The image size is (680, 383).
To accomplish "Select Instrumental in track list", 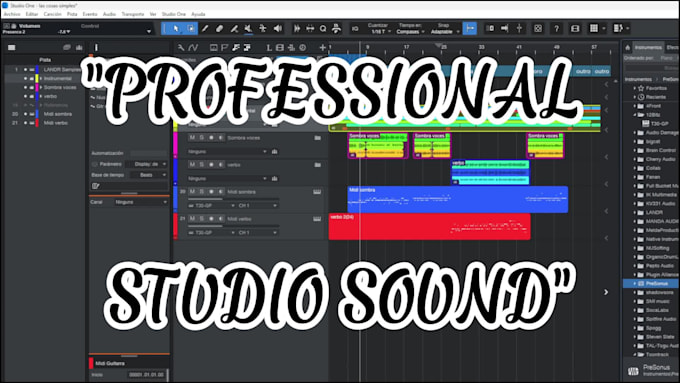I will click(x=57, y=79).
